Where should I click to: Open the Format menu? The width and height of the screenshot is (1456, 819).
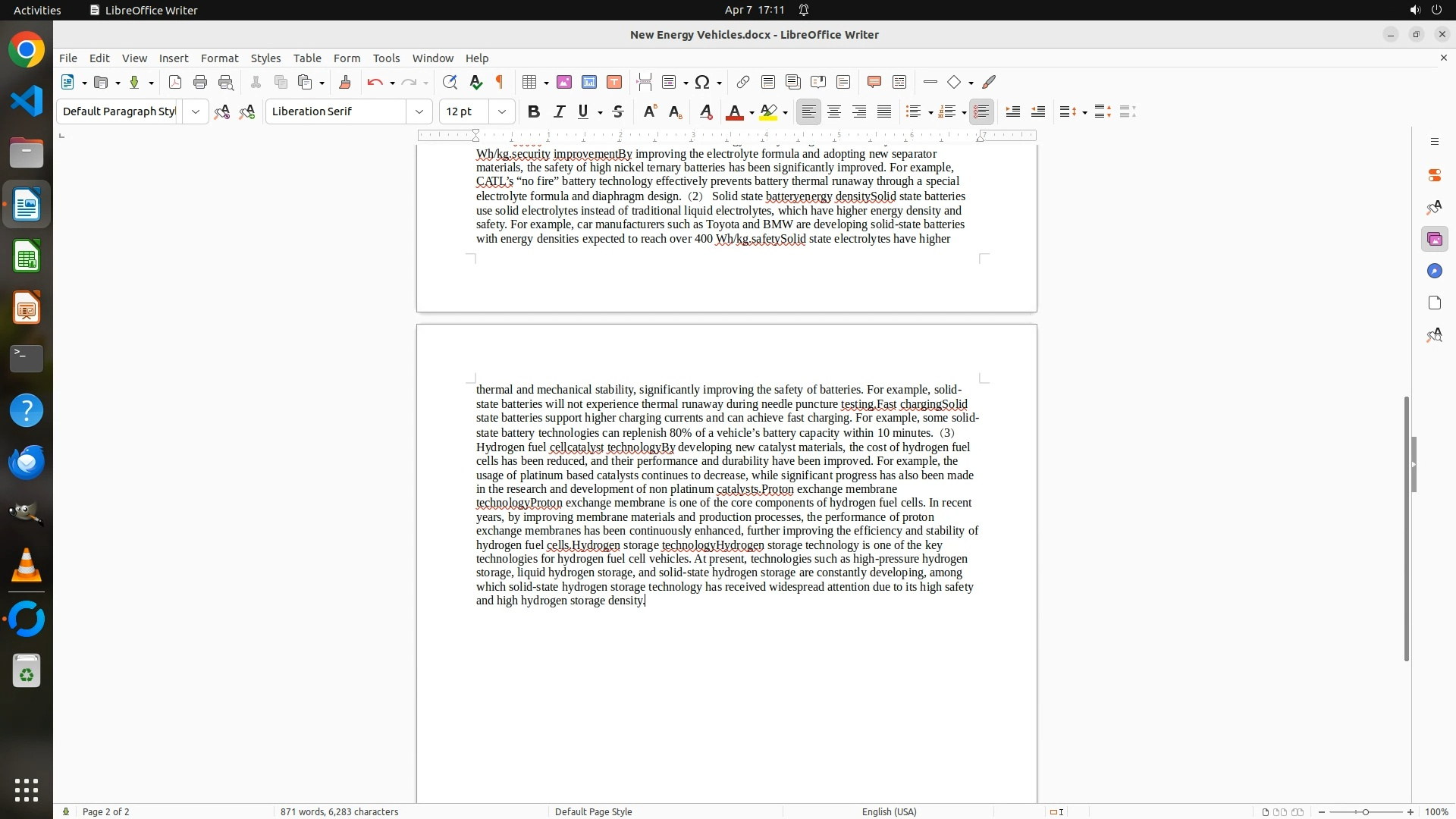tap(219, 58)
